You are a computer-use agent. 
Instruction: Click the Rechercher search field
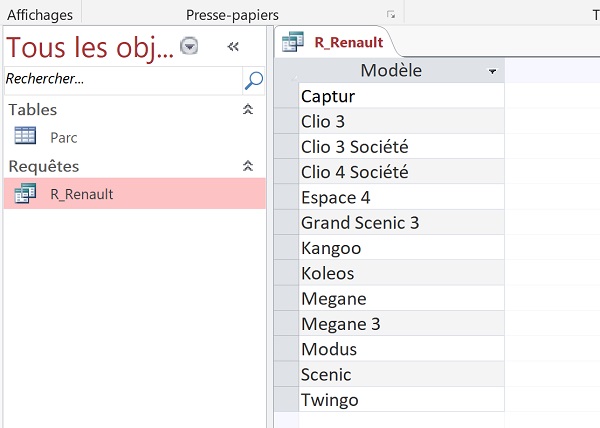(x=123, y=80)
